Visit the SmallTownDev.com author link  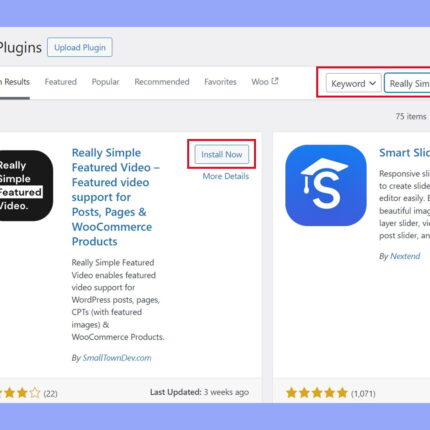pos(117,358)
